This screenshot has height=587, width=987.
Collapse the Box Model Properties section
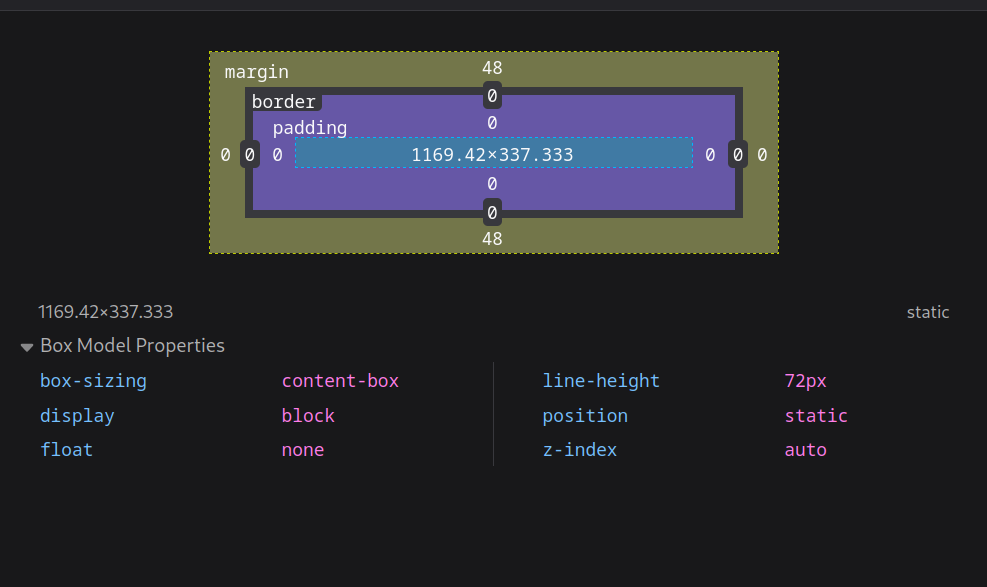[x=27, y=346]
